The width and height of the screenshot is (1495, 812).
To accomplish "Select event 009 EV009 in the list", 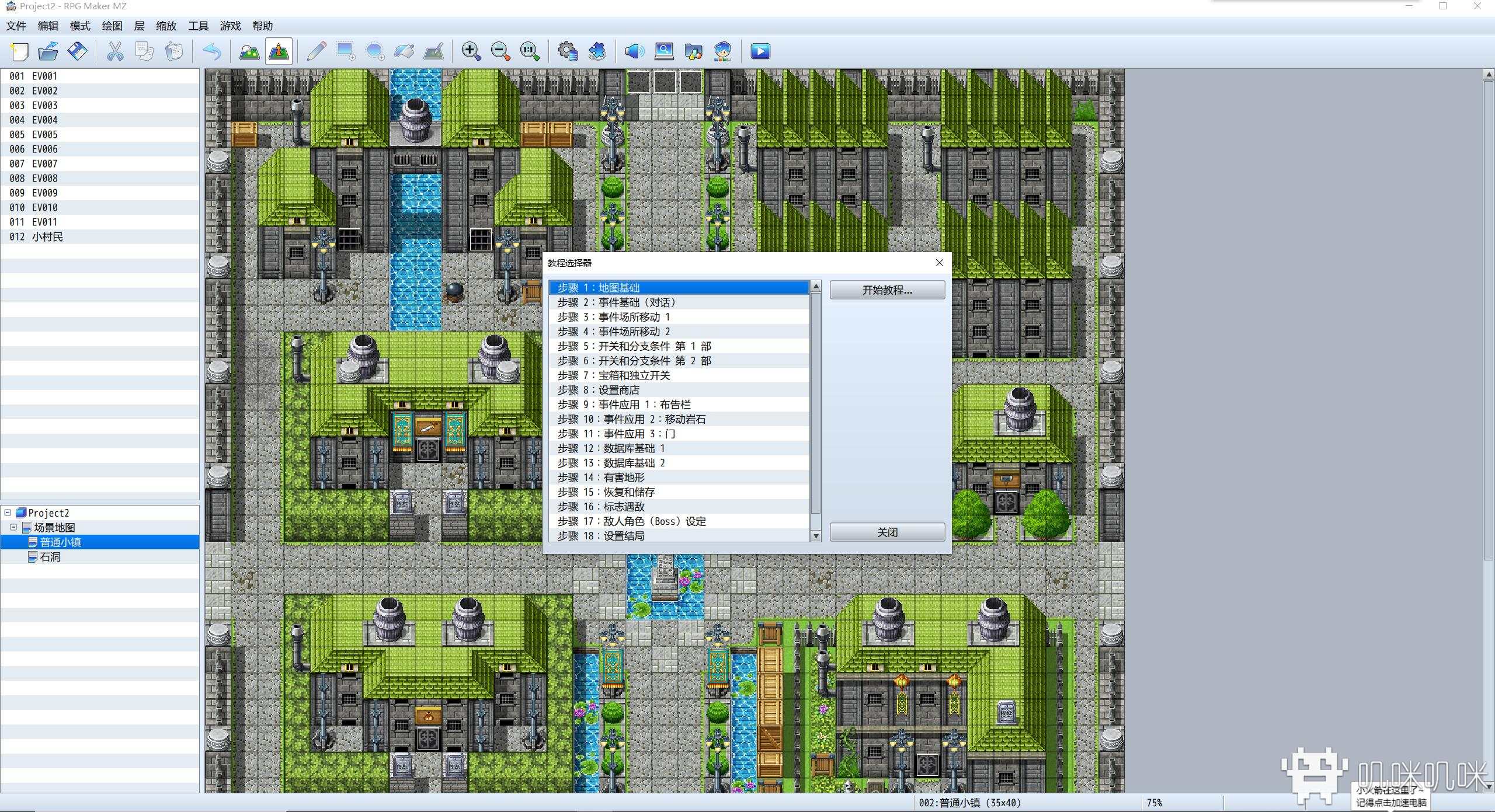I will [x=100, y=193].
